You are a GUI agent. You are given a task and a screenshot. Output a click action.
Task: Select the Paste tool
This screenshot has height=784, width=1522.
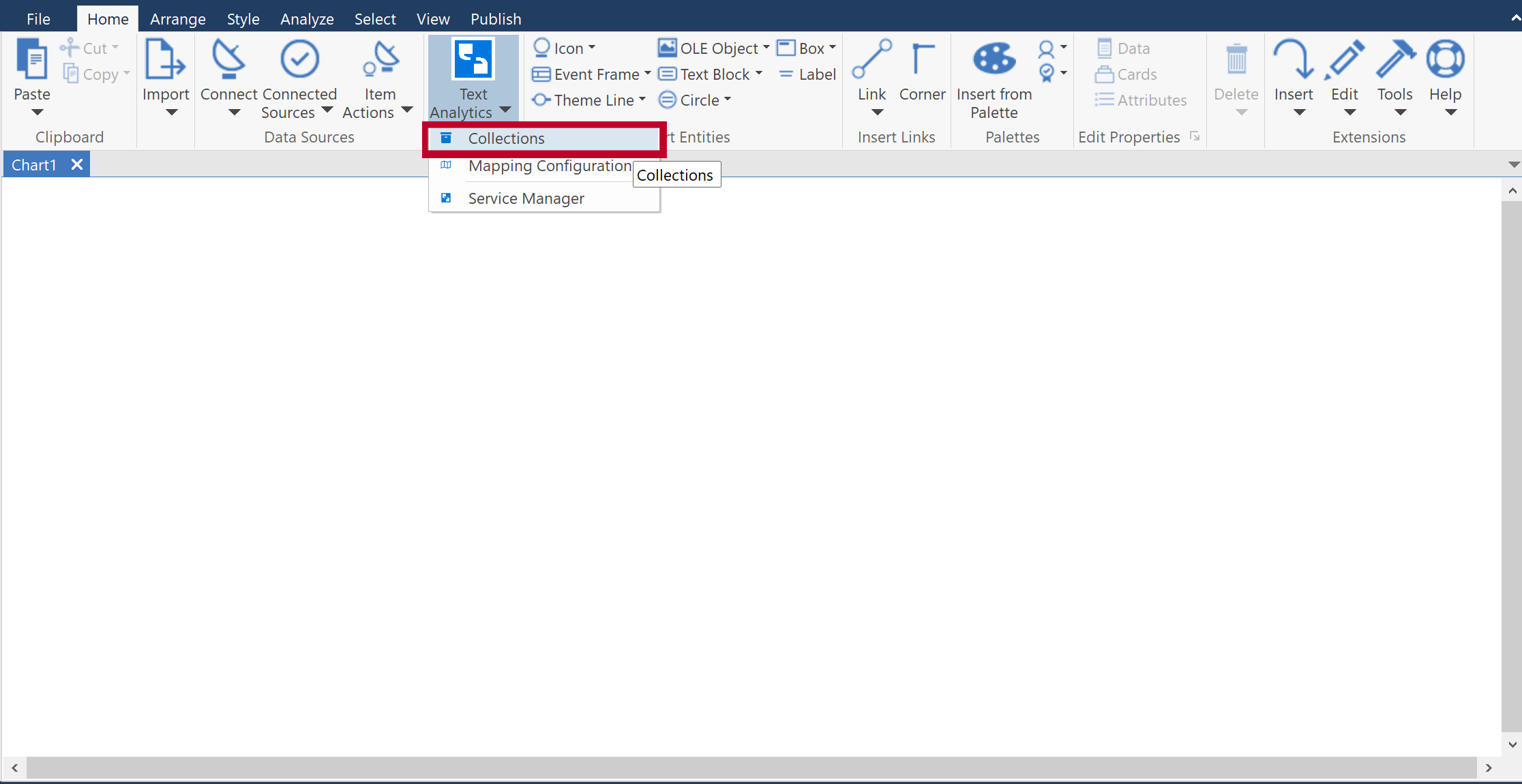click(32, 68)
